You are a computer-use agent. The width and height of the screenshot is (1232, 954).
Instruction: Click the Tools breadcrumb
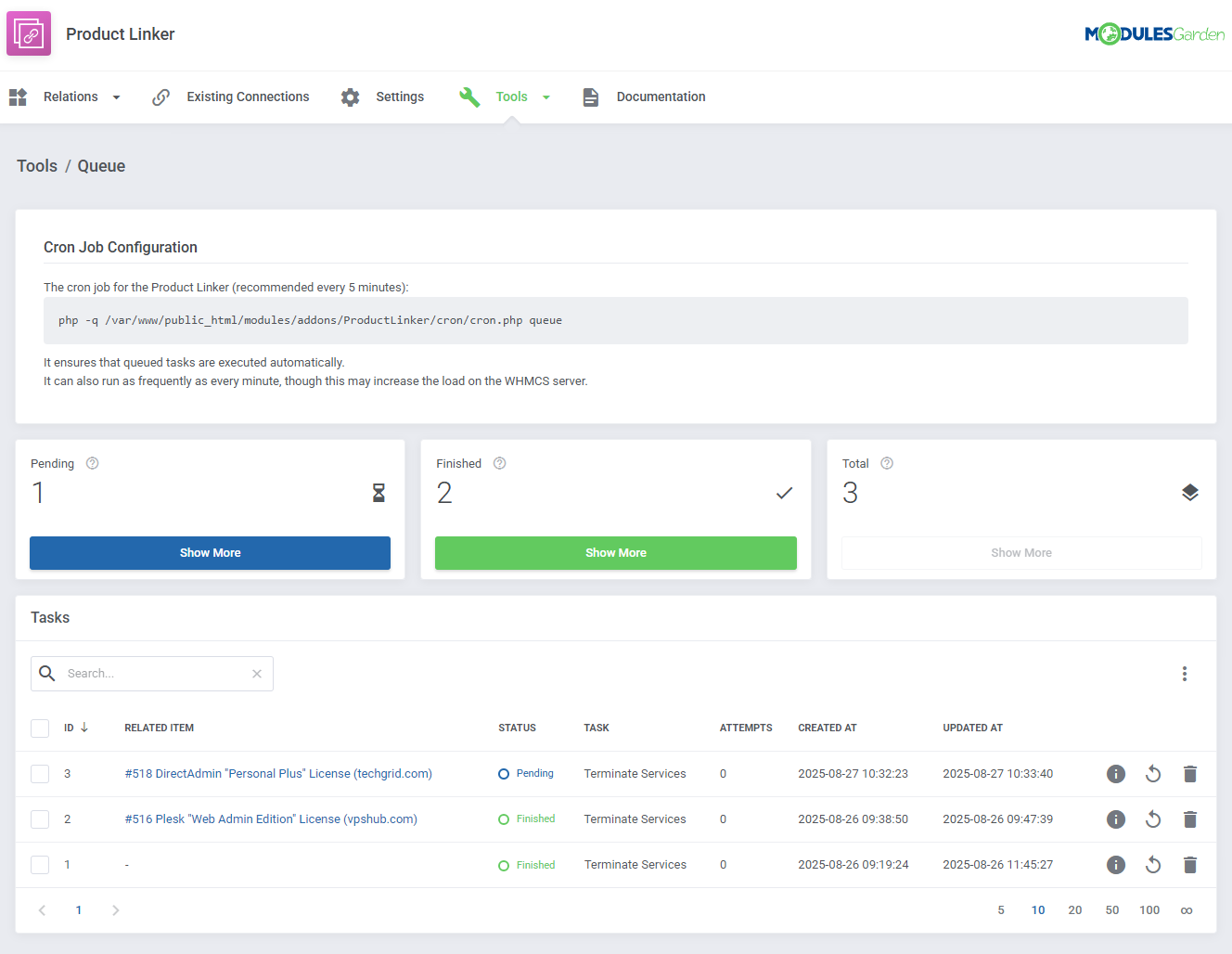pos(37,166)
